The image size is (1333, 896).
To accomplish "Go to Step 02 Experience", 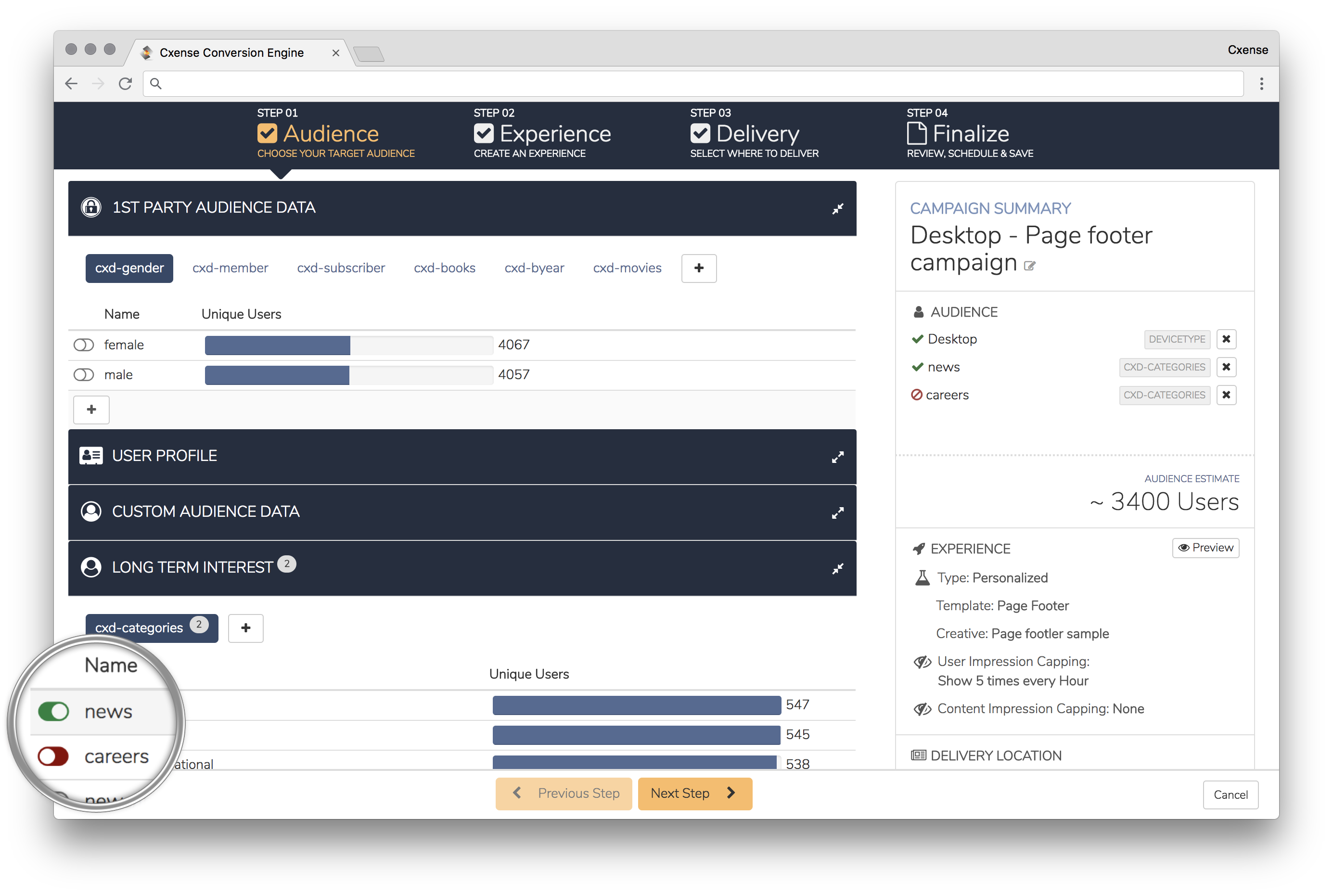I will coord(542,133).
